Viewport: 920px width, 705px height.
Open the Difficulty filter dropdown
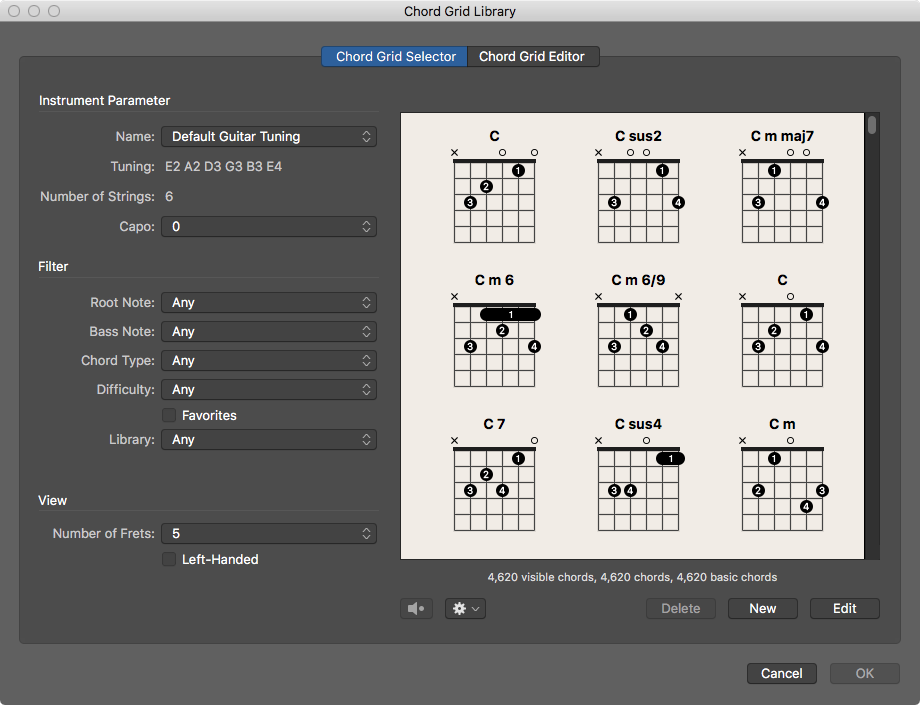pos(268,389)
